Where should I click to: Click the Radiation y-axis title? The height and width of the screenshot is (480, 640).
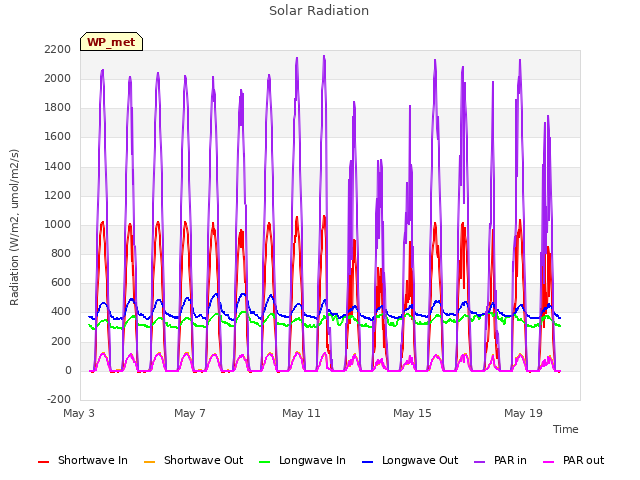(x=14, y=227)
